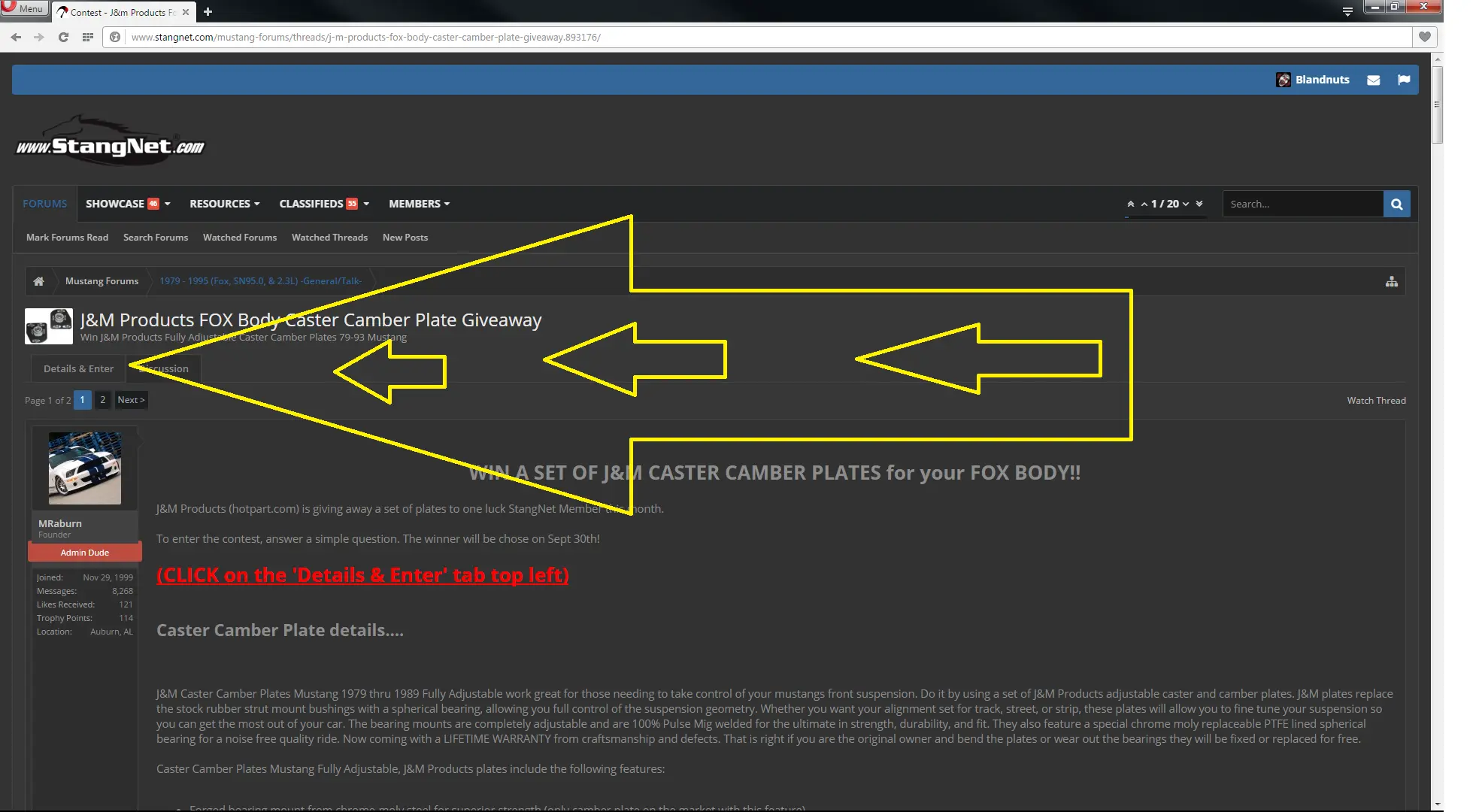
Task: Click Mark Forums Read
Action: (67, 238)
